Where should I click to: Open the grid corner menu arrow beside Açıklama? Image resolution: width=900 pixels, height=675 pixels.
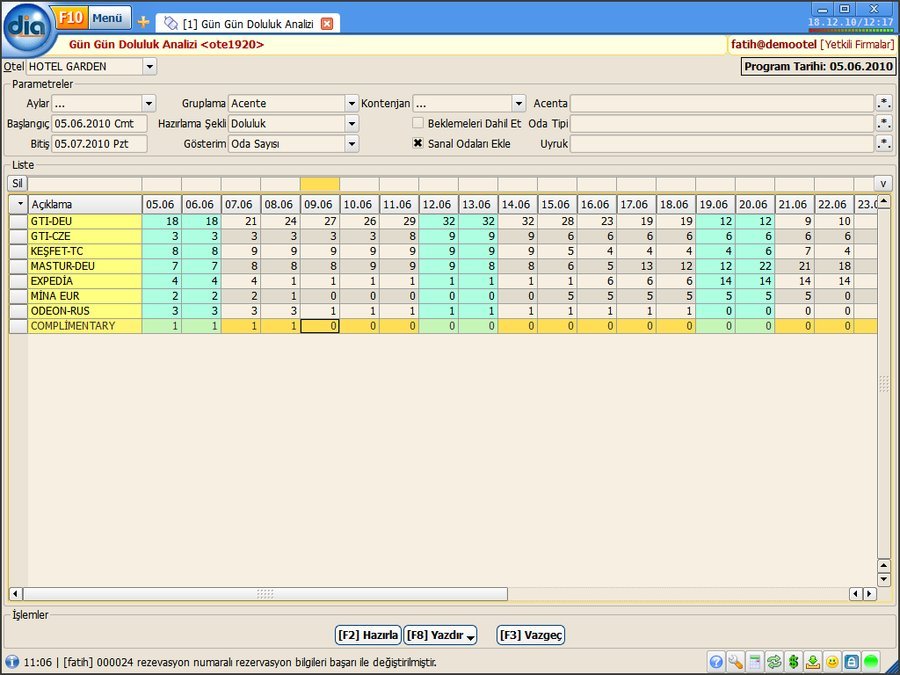[19, 204]
